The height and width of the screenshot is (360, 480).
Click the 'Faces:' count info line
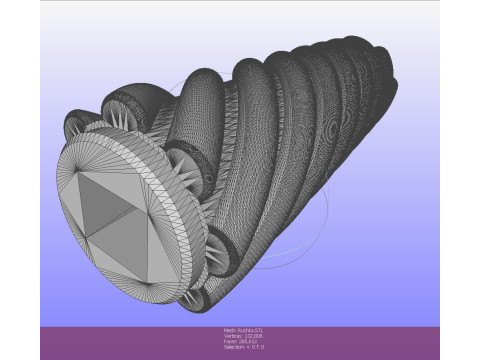(x=240, y=342)
